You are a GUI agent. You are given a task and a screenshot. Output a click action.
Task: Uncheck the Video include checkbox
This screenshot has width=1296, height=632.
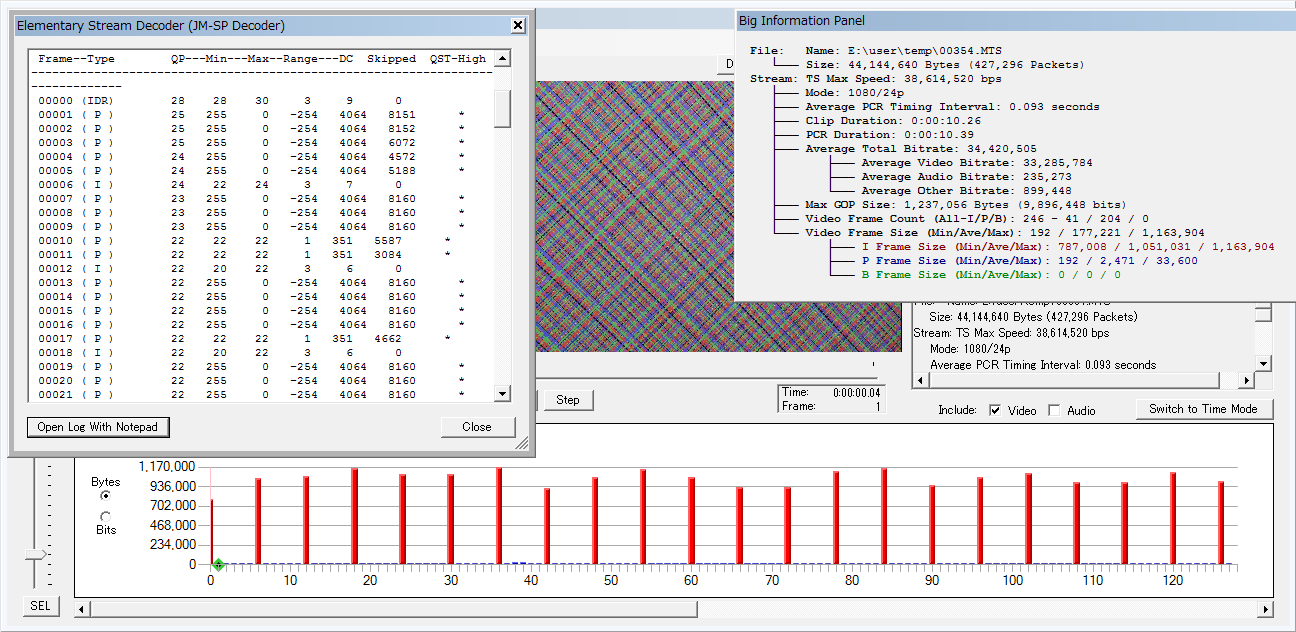[995, 410]
